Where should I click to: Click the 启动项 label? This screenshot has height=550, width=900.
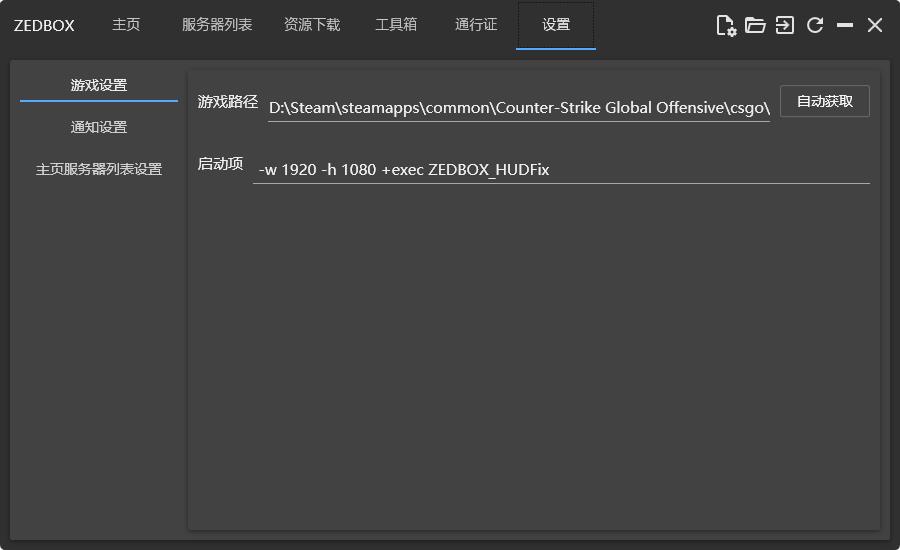click(220, 164)
